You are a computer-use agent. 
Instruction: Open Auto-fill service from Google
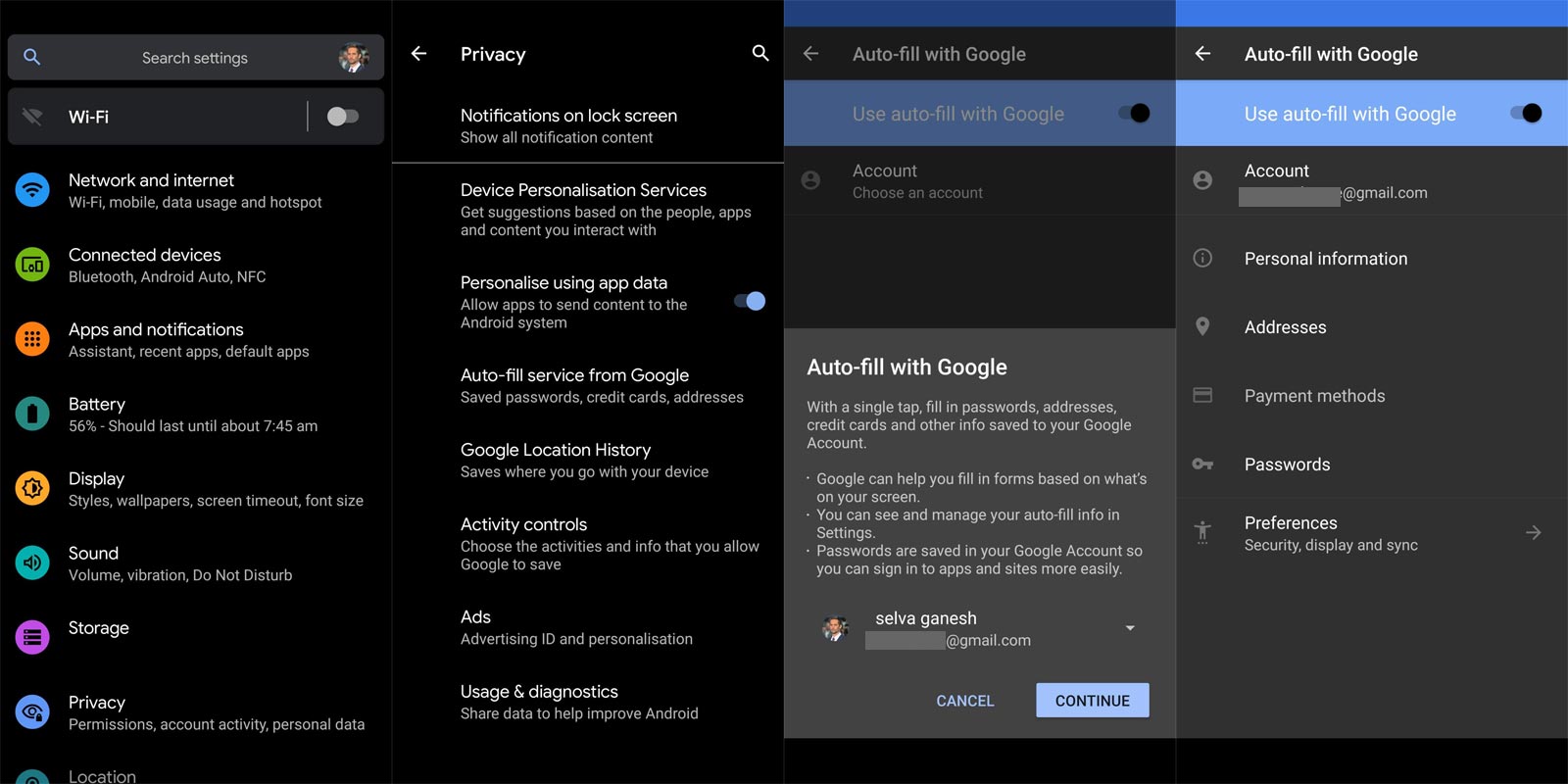click(x=588, y=385)
